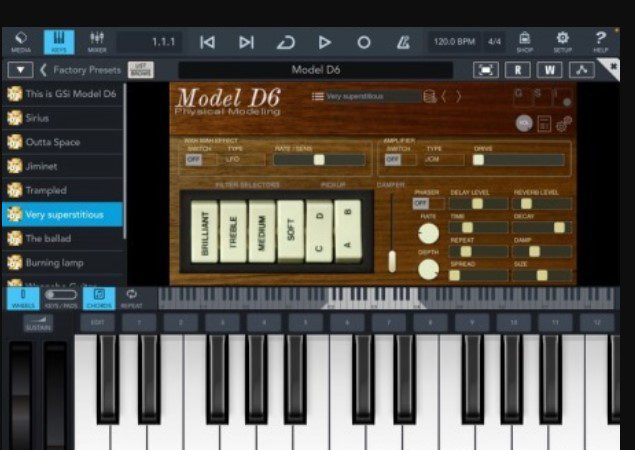The height and width of the screenshot is (450, 635).
Task: Flip the C/D pickup rocker
Action: coord(320,231)
